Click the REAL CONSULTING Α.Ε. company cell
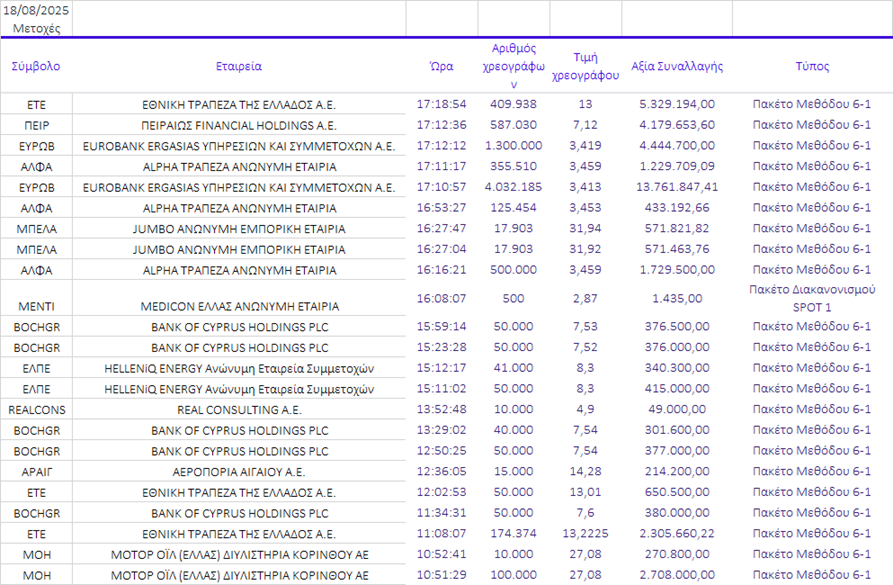Screen dimensions: 893x585 coord(239,410)
